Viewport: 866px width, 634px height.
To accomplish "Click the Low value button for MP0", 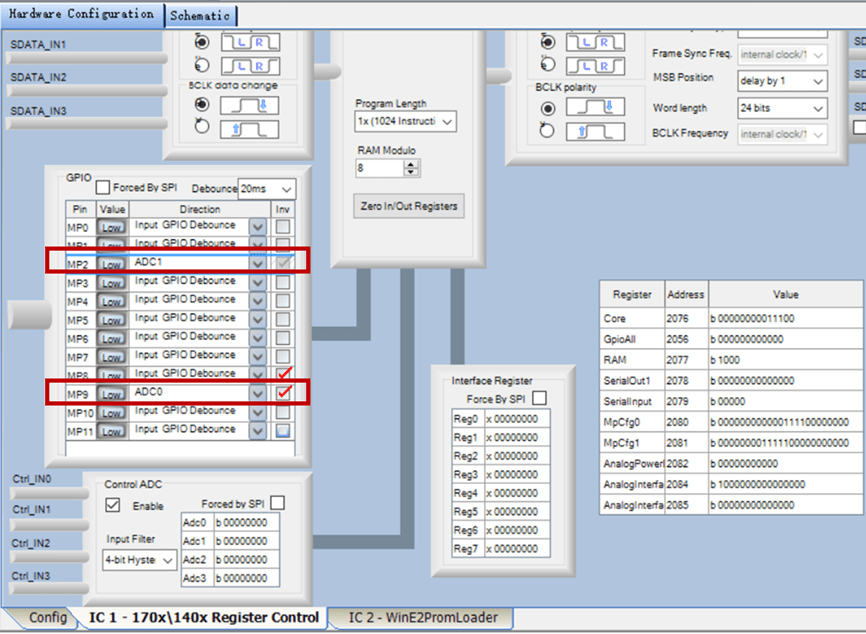I will click(110, 226).
